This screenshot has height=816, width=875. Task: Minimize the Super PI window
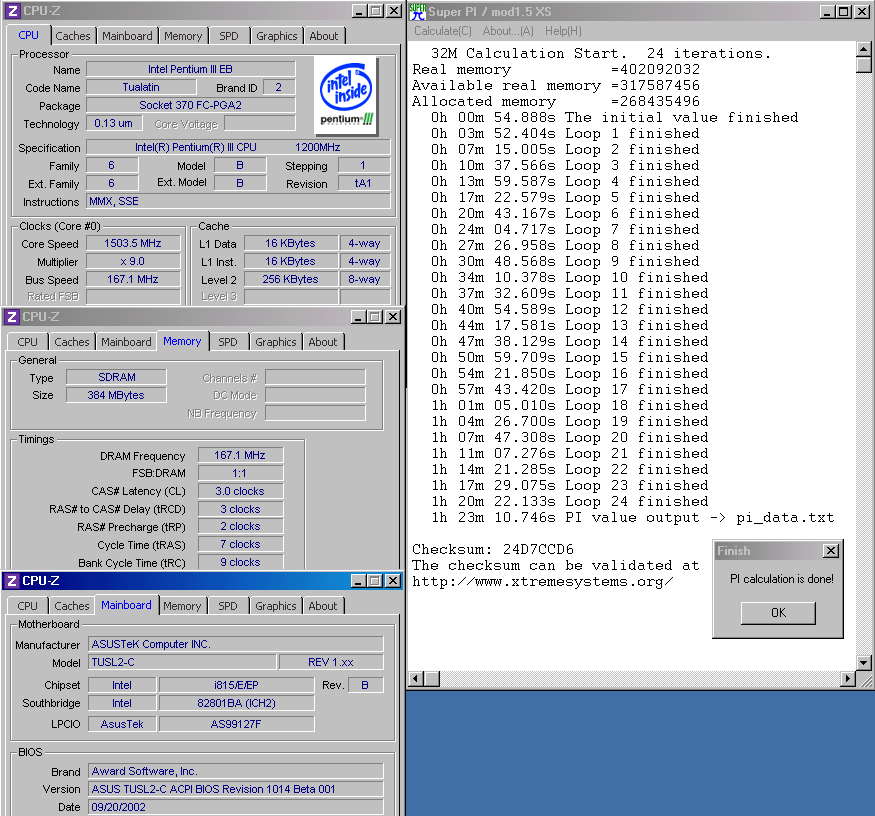[828, 11]
